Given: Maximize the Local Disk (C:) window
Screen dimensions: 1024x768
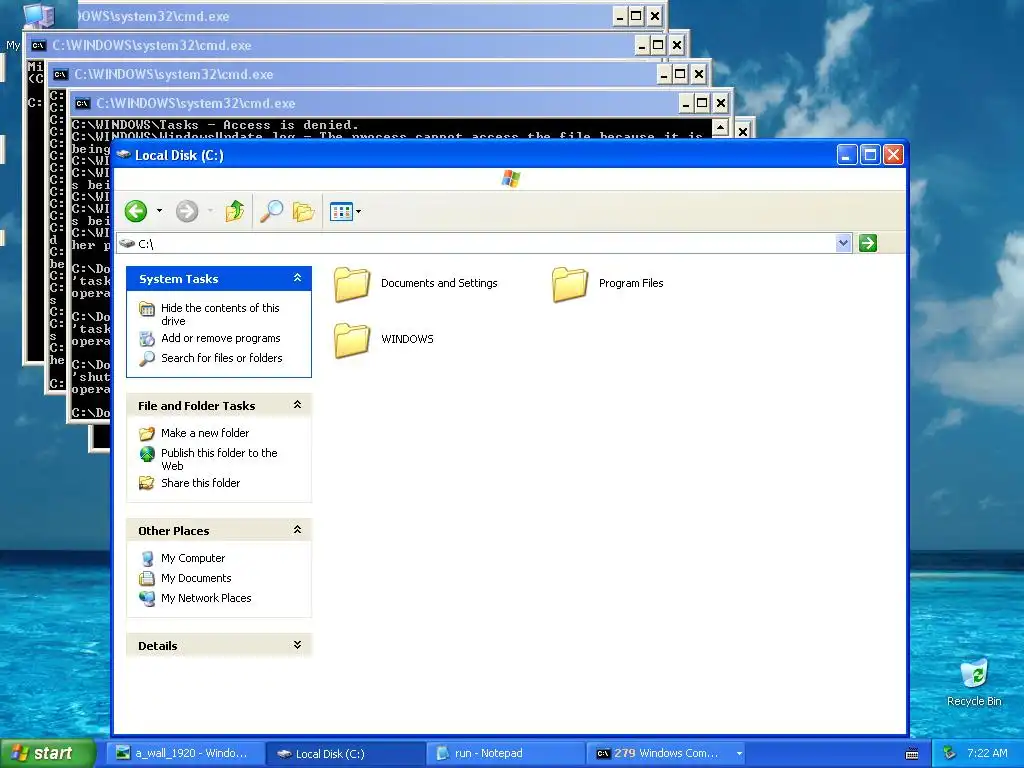Looking at the screenshot, I should pos(870,155).
